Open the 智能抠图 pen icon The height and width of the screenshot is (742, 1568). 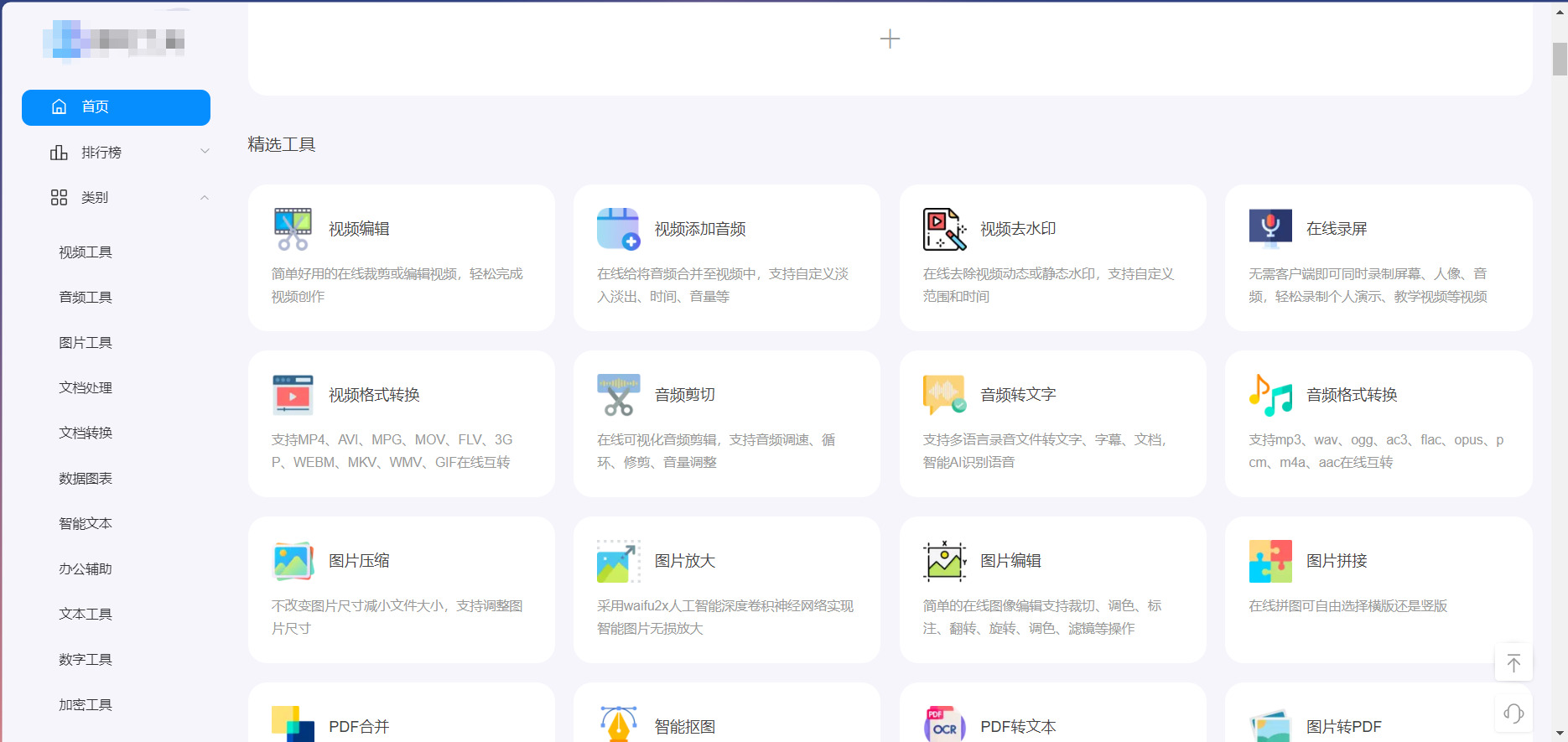point(618,724)
